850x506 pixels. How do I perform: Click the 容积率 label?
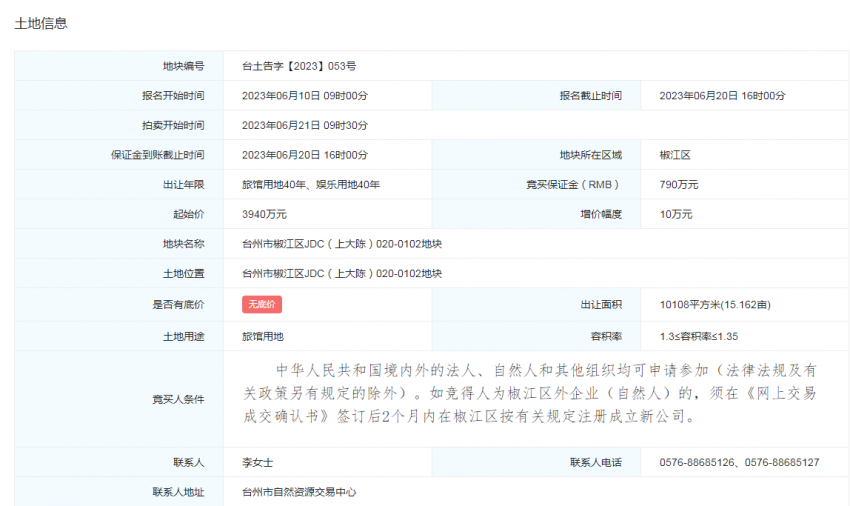point(606,337)
